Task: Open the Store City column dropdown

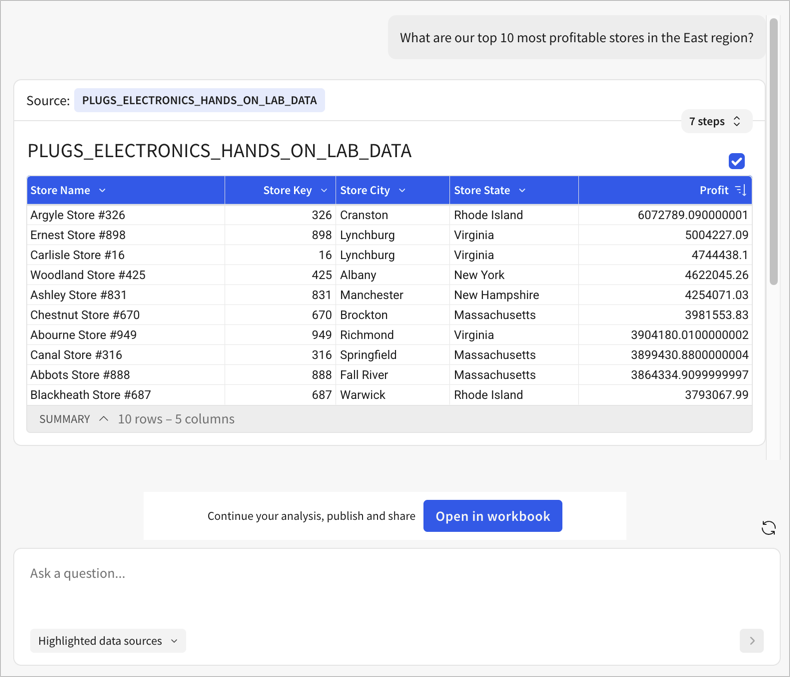Action: (x=402, y=190)
